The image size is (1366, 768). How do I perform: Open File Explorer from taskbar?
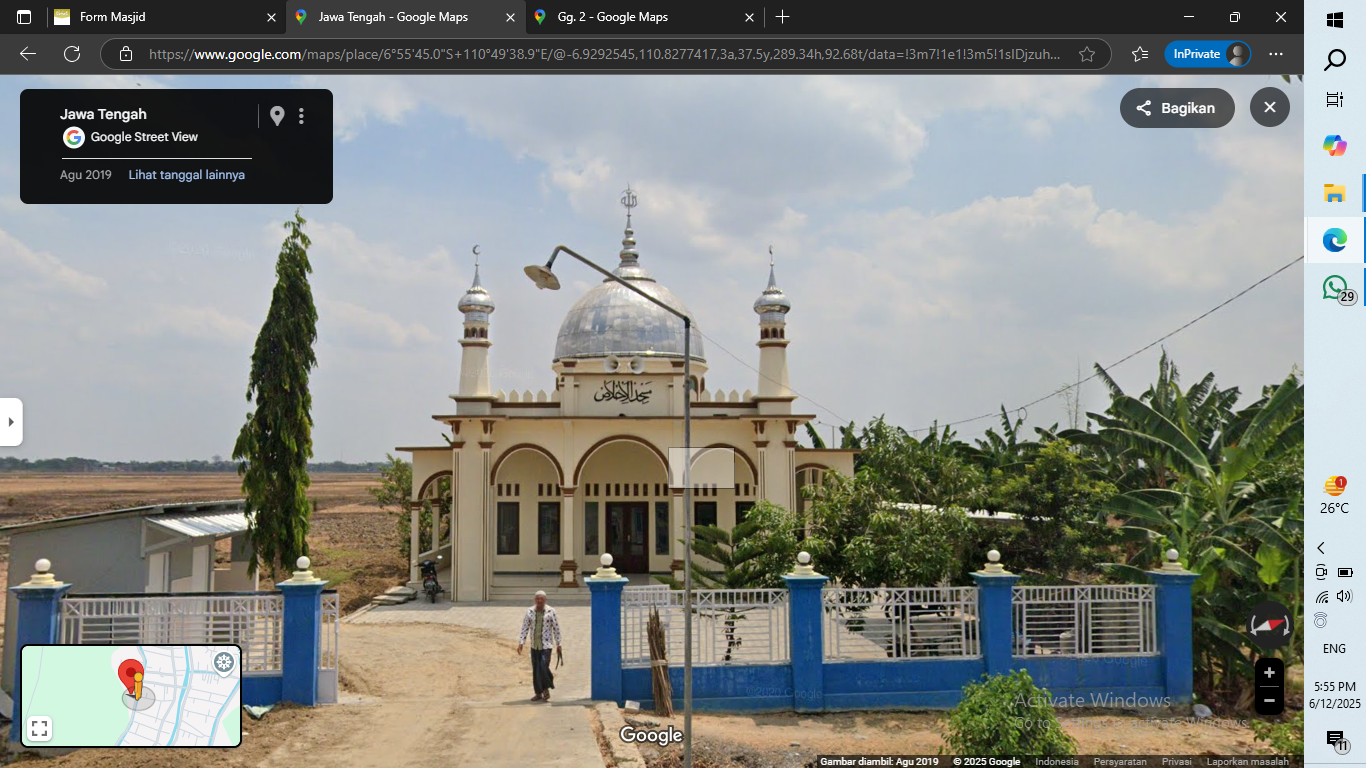click(x=1335, y=193)
